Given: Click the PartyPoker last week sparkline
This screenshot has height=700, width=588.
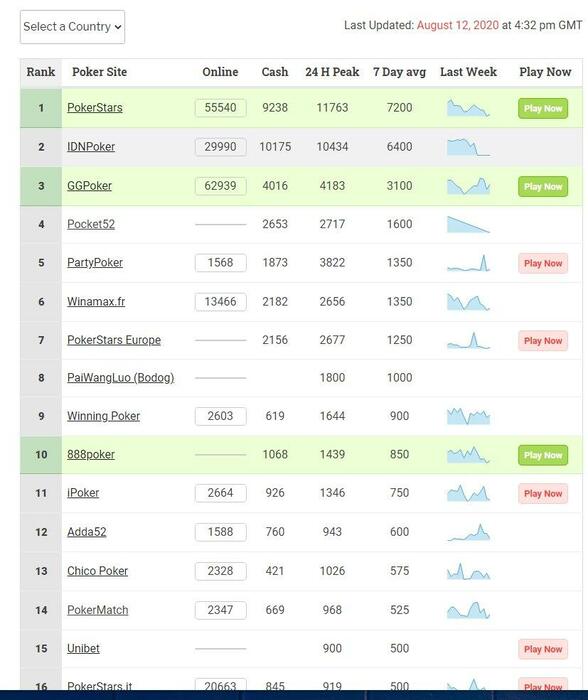Looking at the screenshot, I should pos(468,263).
